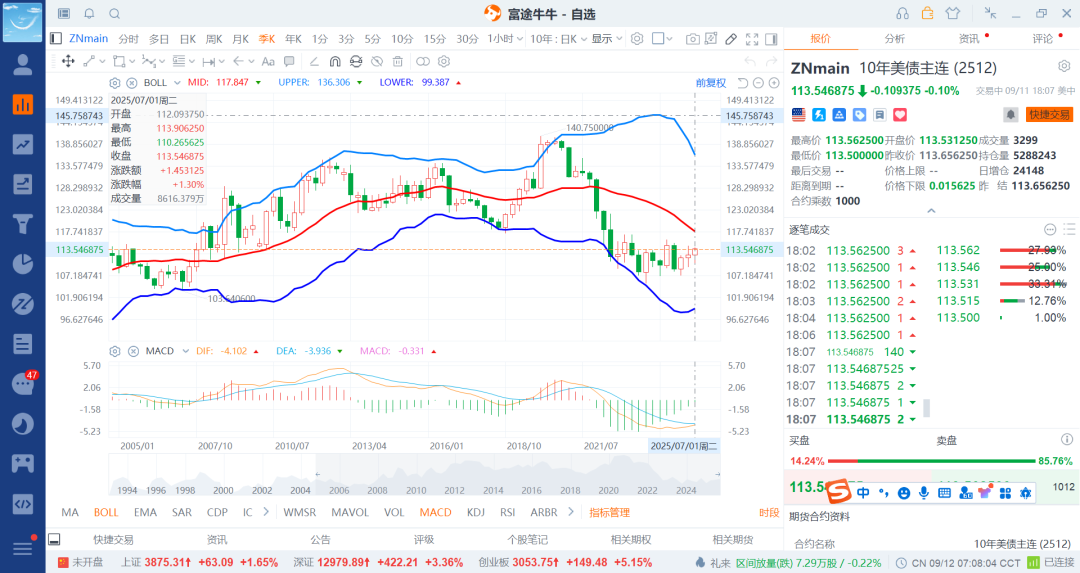
Task: Click the 时段 session button
Action: pyautogui.click(x=769, y=512)
